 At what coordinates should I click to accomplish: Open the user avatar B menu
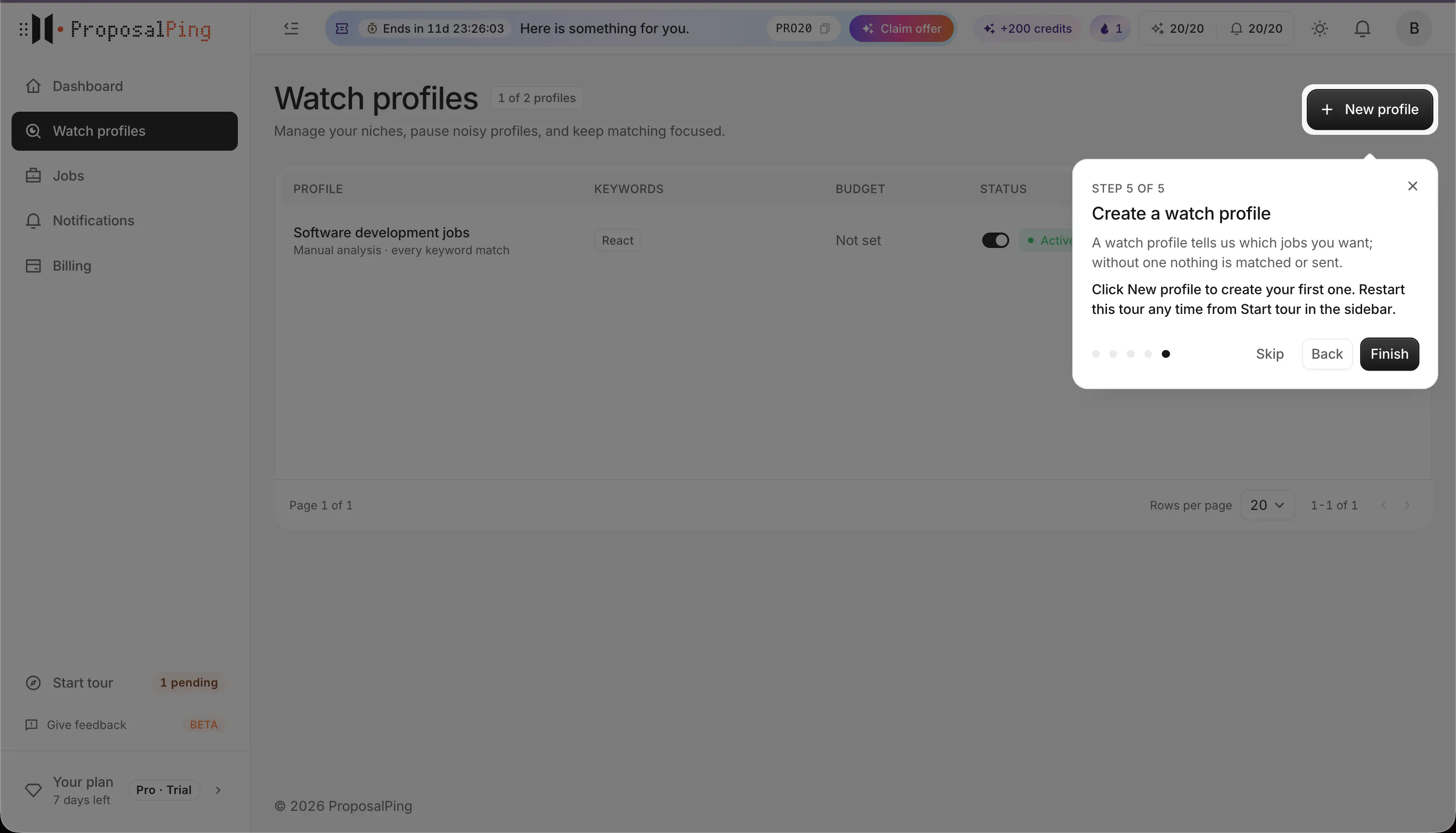[x=1414, y=28]
